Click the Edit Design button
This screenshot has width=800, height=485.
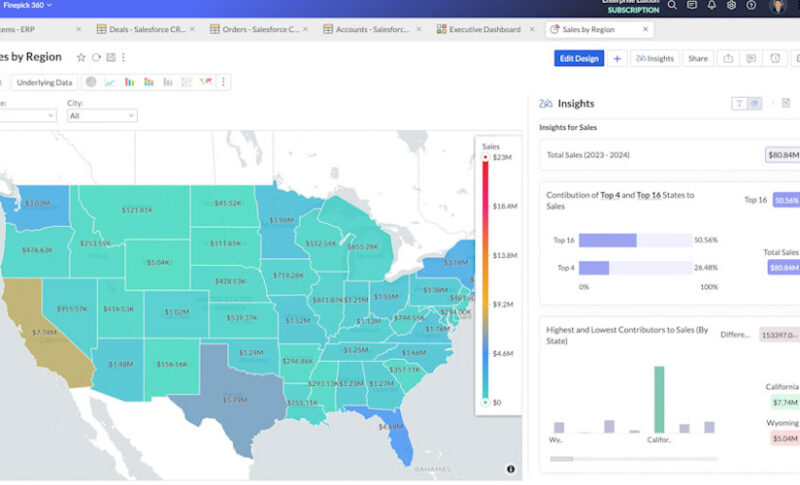pyautogui.click(x=579, y=58)
